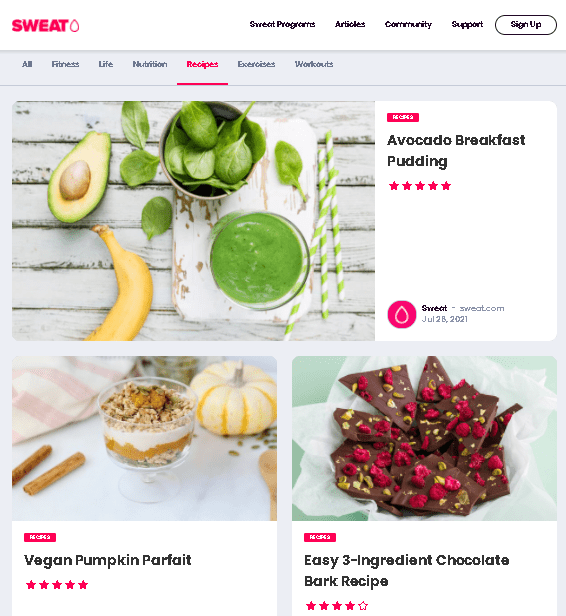566x616 pixels.
Task: Select the Nutrition category tab
Action: point(150,64)
